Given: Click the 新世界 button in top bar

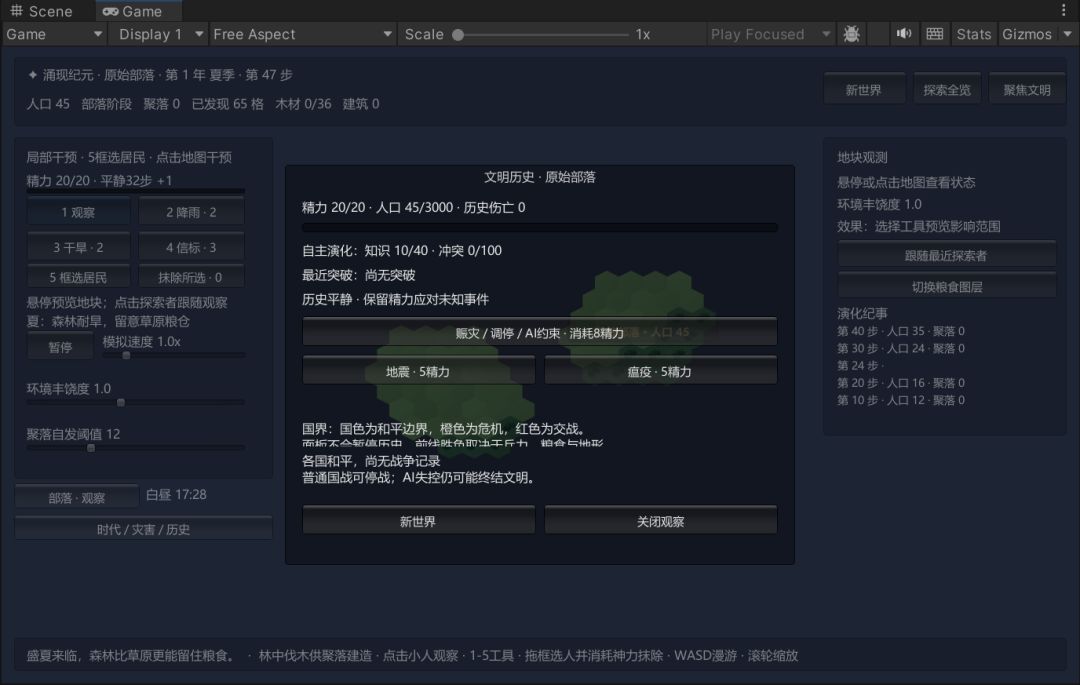Looking at the screenshot, I should (x=864, y=90).
